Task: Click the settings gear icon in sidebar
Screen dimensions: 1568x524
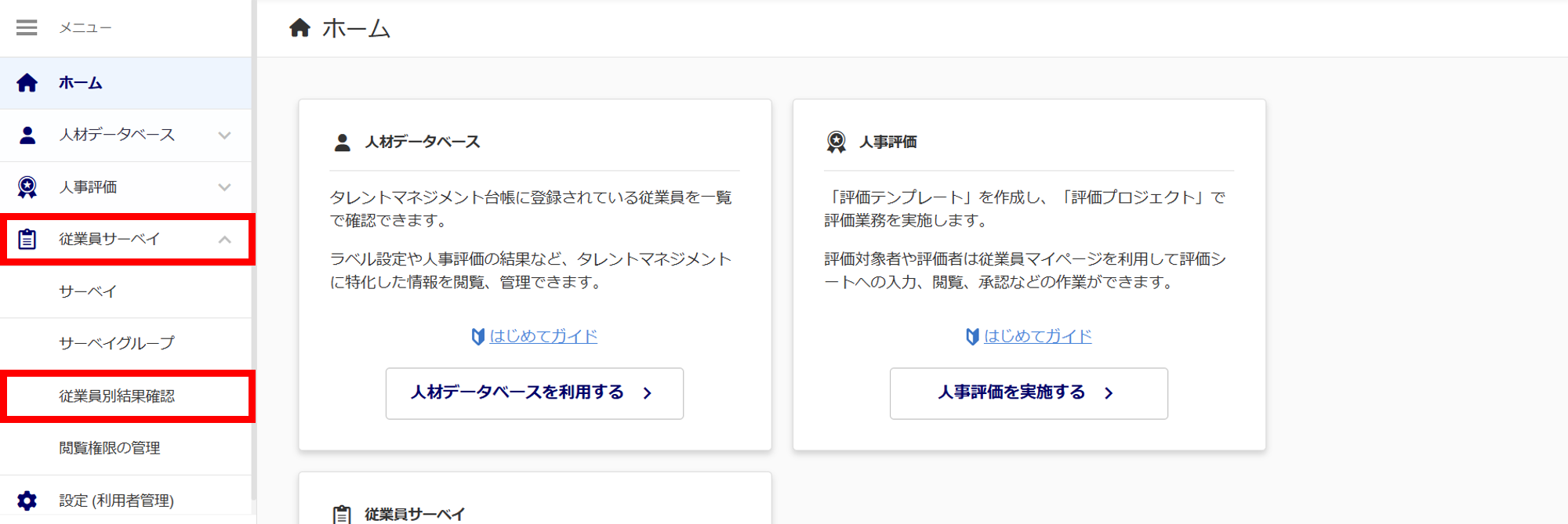Action: point(27,501)
